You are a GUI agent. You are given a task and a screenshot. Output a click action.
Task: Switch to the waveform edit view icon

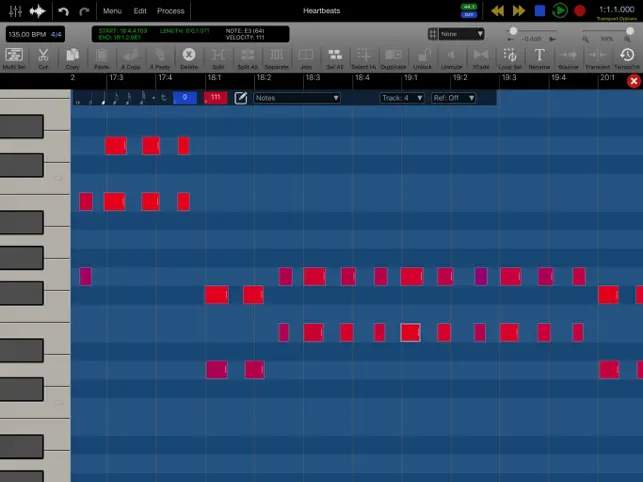pyautogui.click(x=37, y=11)
